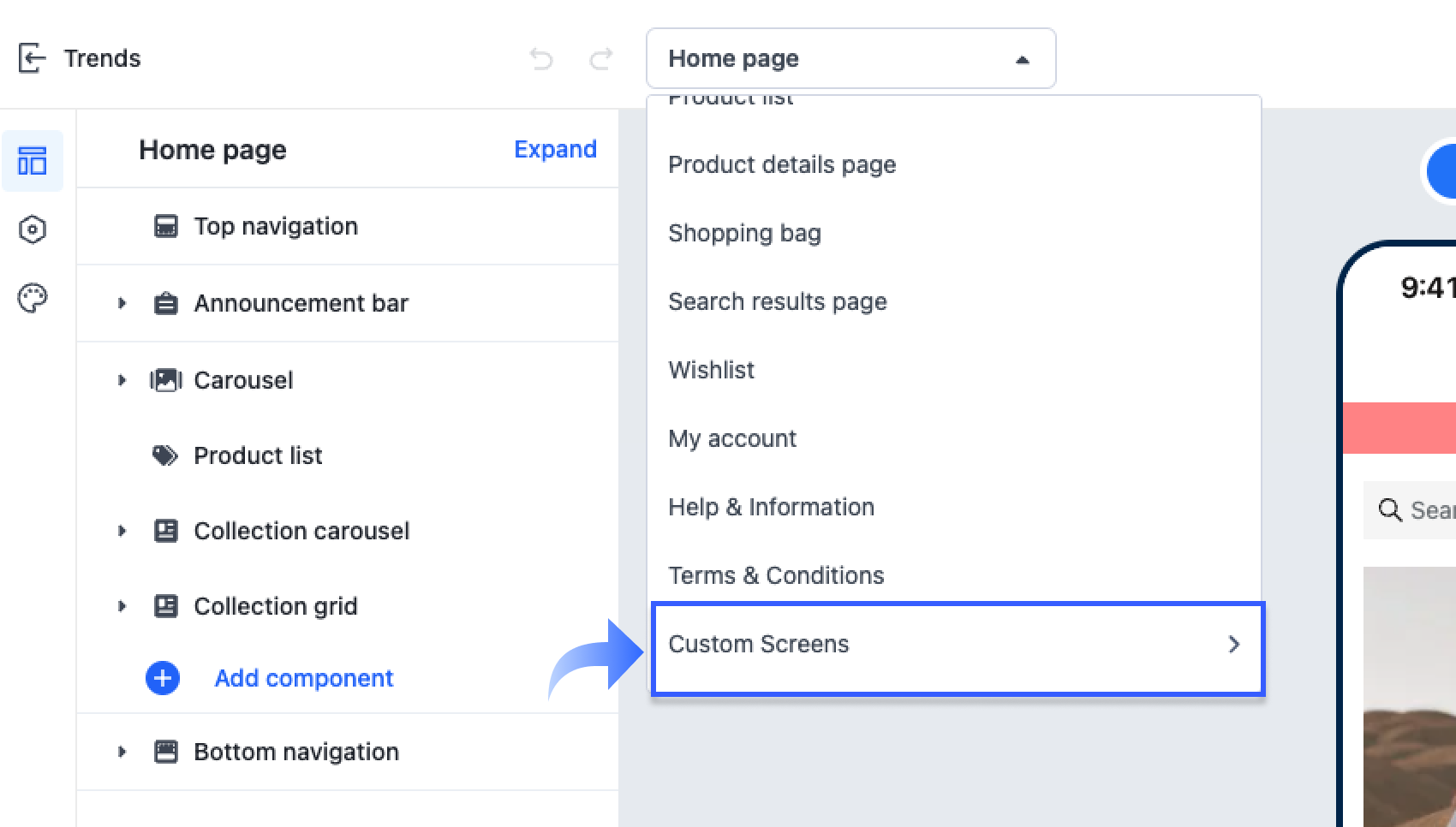Click the blue plus Add component icon

click(163, 678)
